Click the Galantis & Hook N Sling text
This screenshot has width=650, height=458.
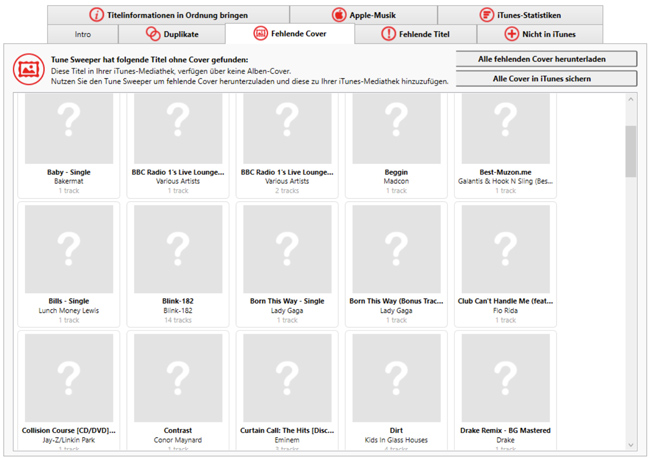click(505, 181)
